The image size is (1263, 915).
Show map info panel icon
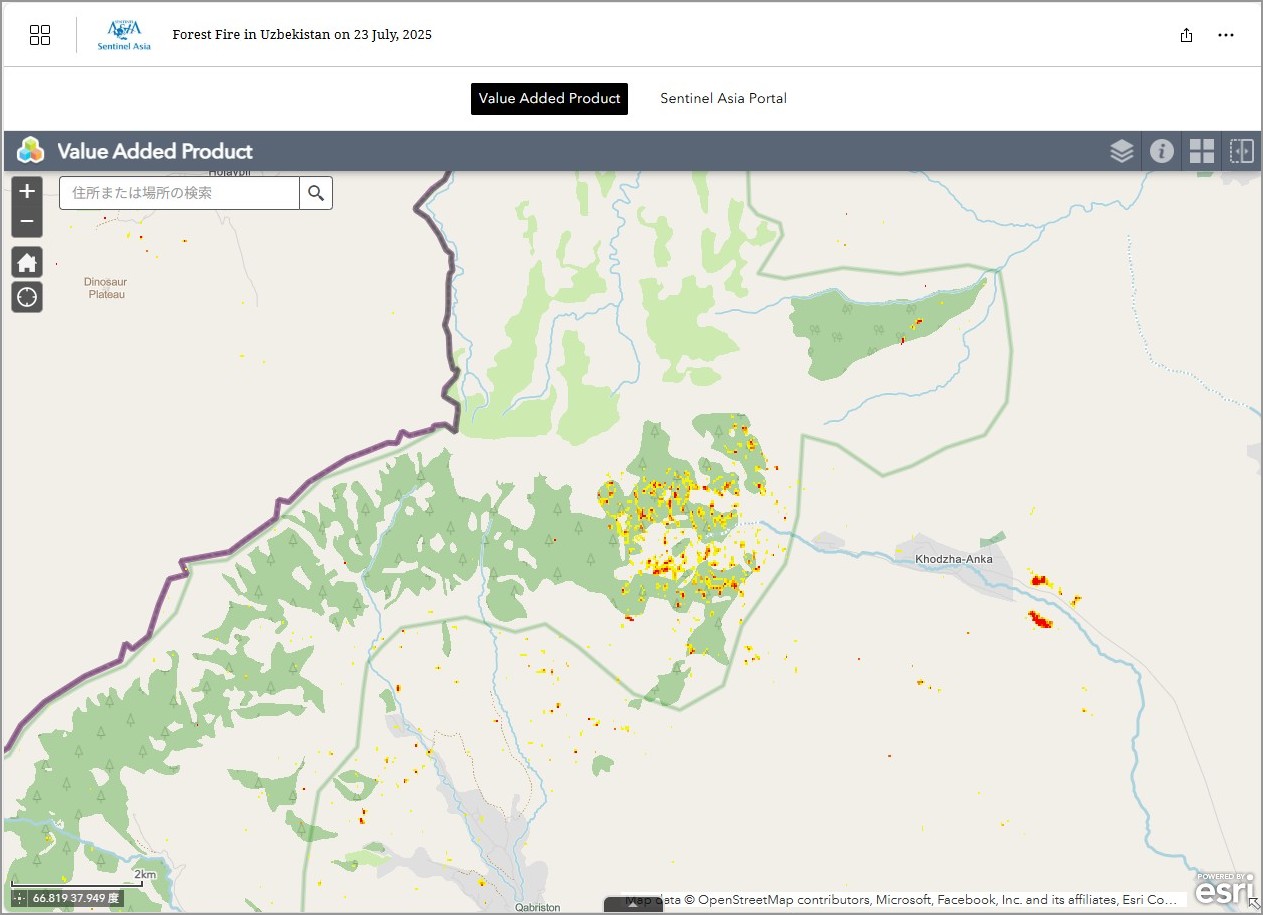(x=1161, y=151)
